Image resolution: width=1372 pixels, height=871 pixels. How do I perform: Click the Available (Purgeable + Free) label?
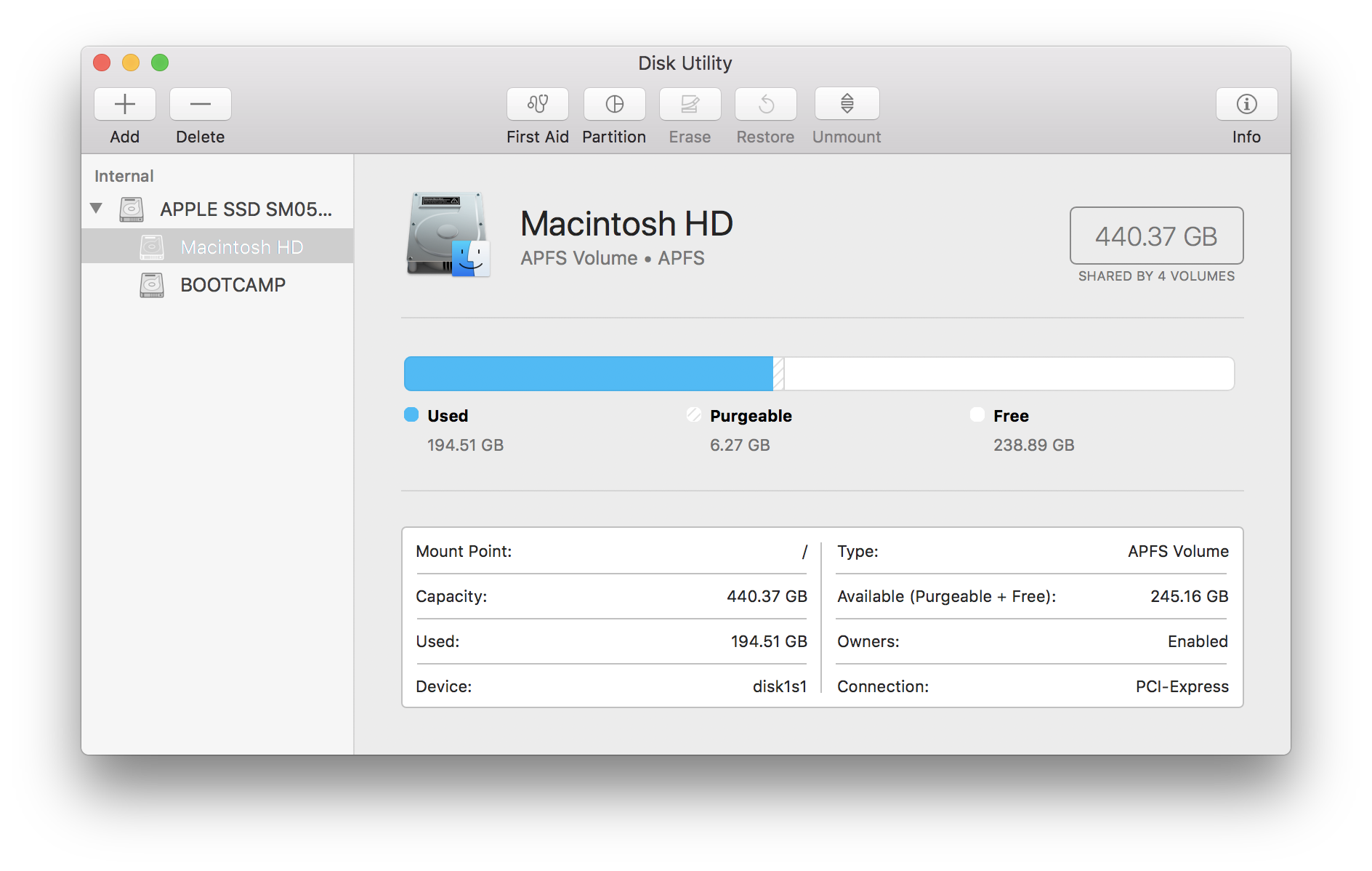pos(946,596)
